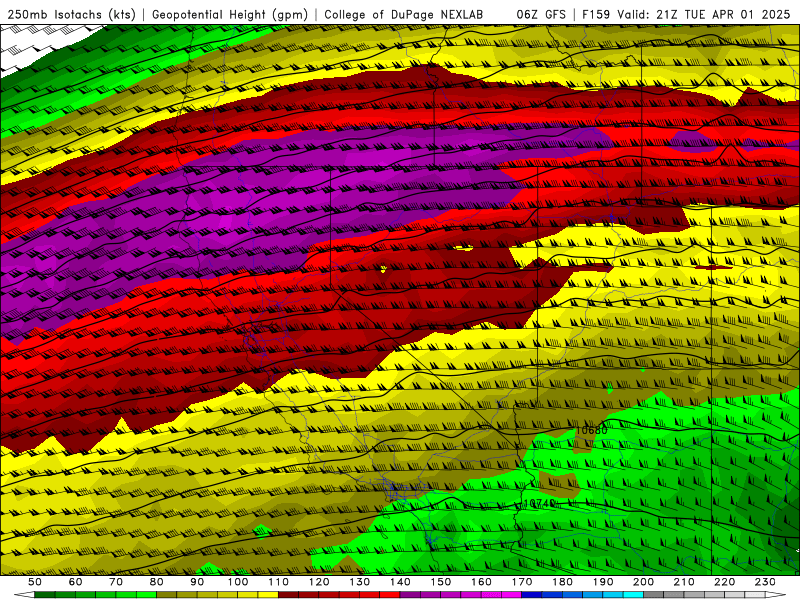Select the 80 label on the color scale
This screenshot has width=800, height=600.
157,582
